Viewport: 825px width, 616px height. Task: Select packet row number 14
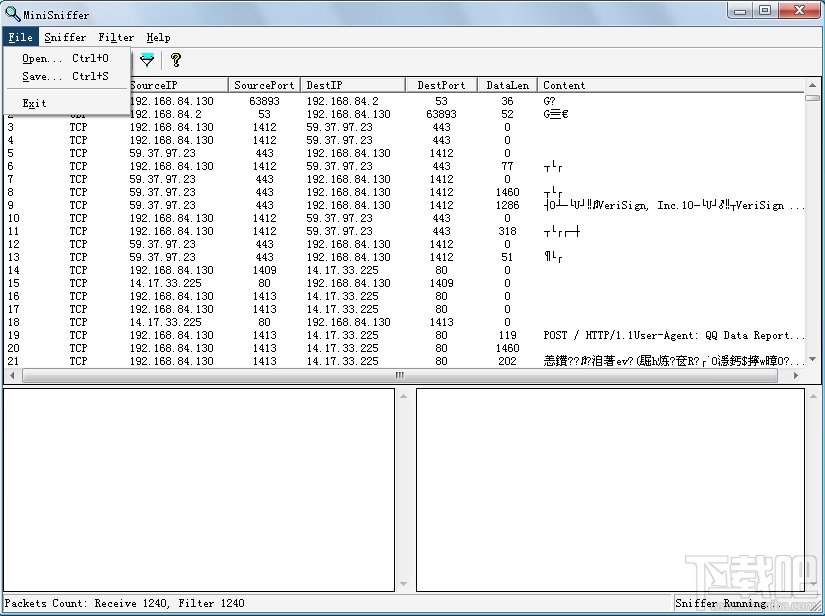tap(405, 270)
